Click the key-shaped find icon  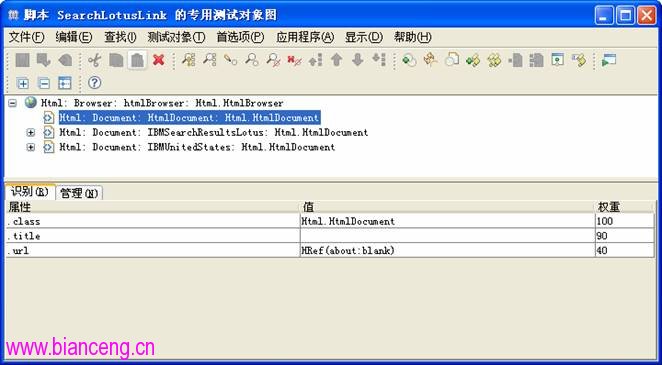point(230,60)
